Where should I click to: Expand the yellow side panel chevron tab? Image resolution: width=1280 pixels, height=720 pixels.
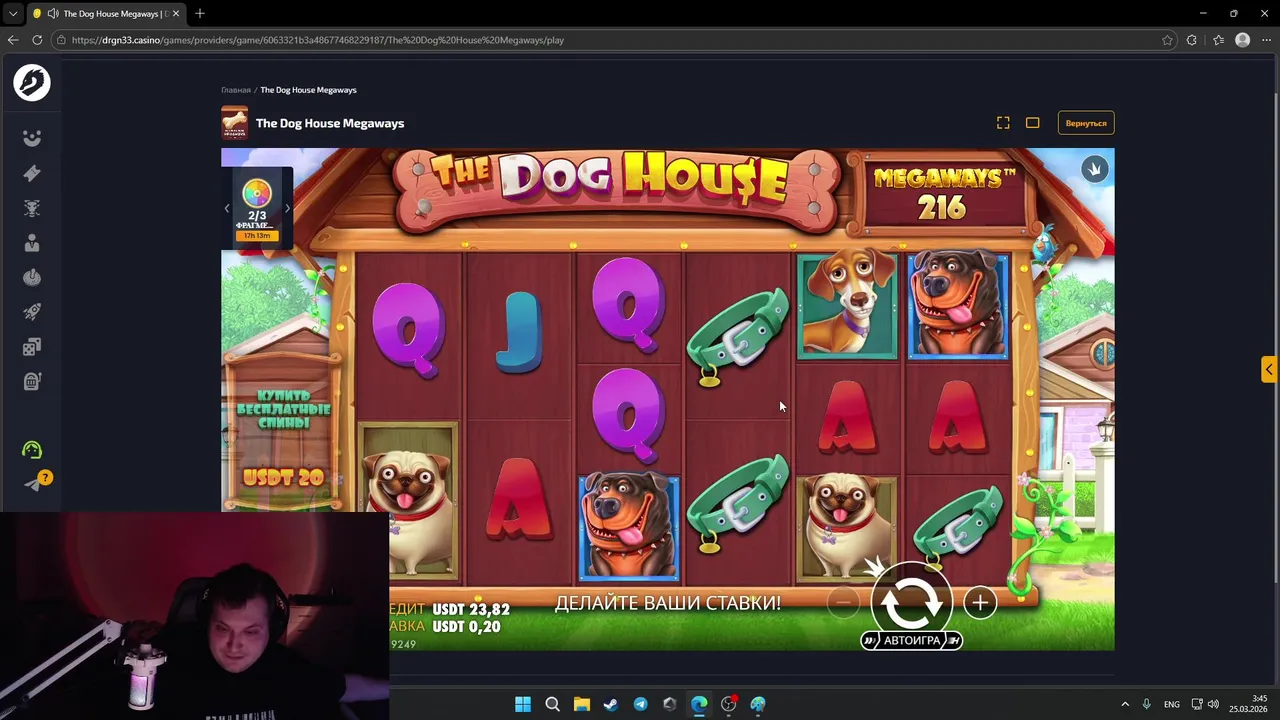tap(1268, 369)
